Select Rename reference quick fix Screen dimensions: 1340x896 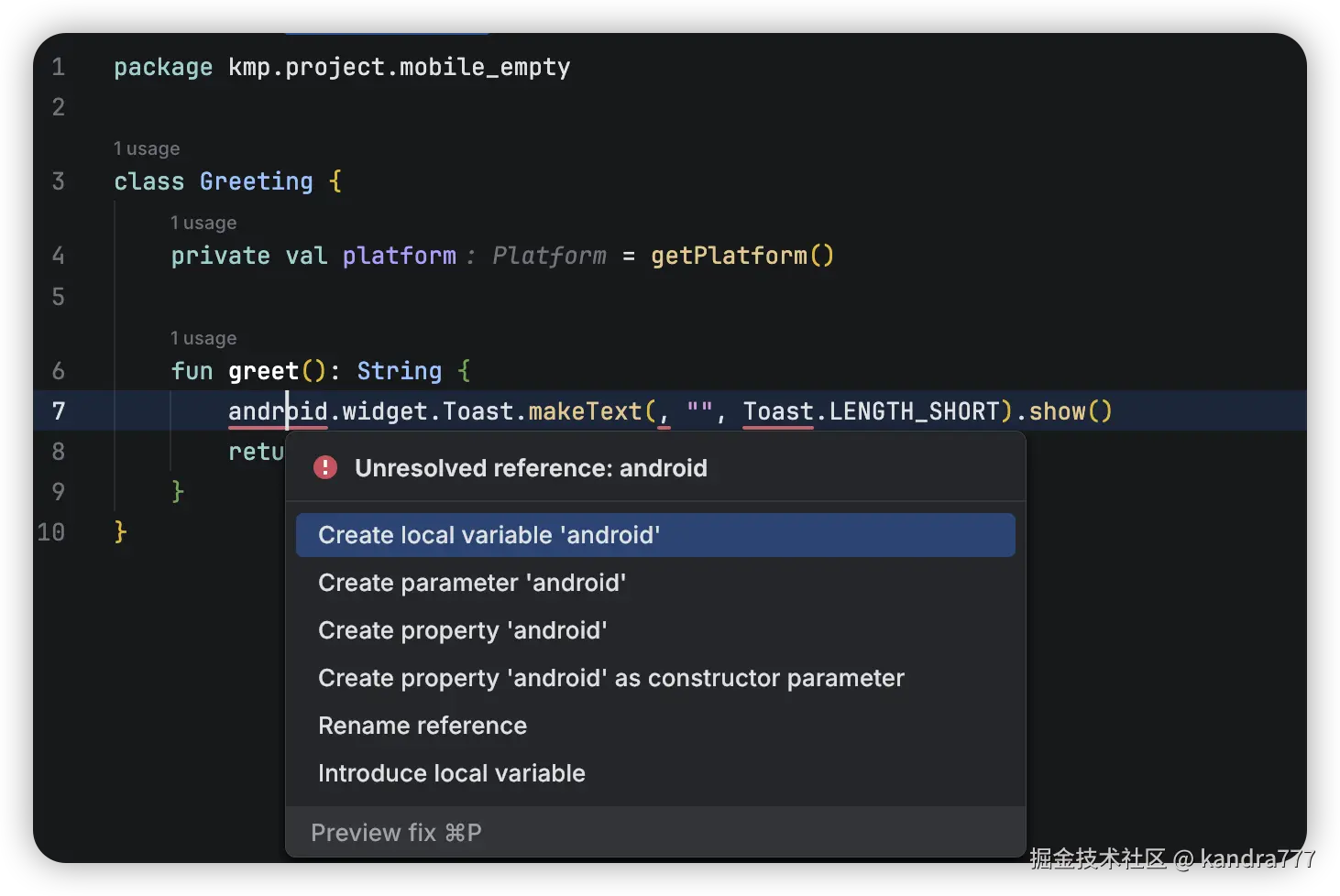pos(423,726)
